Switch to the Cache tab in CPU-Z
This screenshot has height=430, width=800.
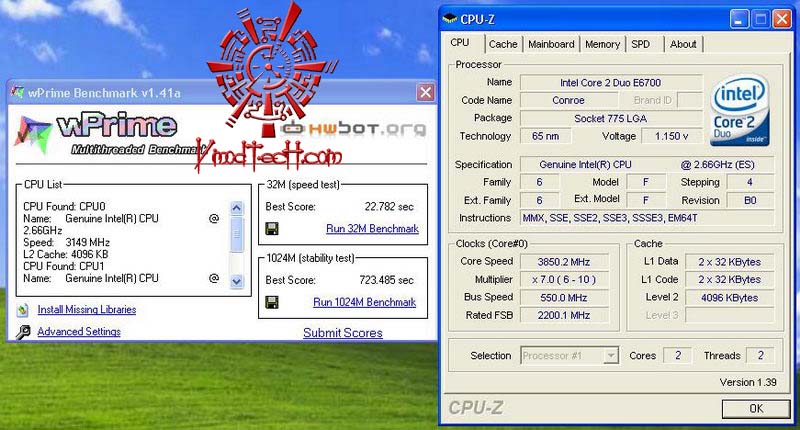[x=503, y=44]
